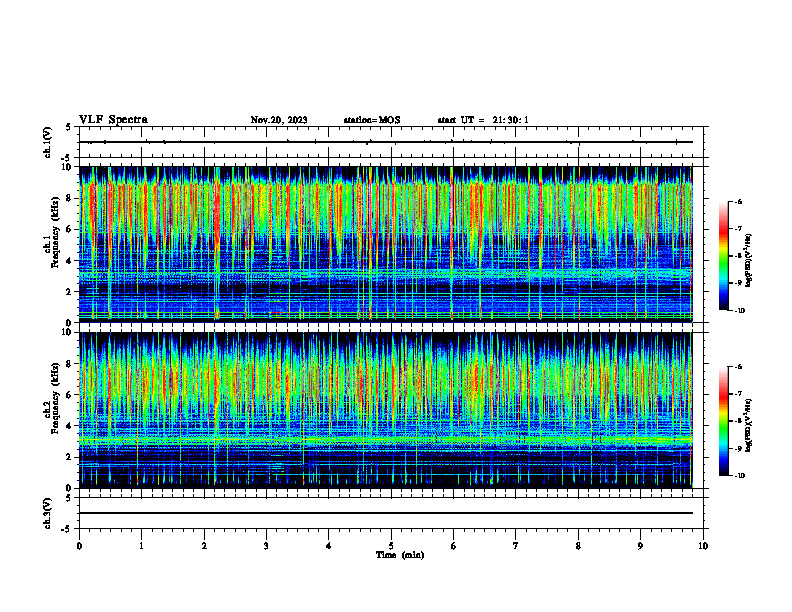This screenshot has height=612, width=792.
Task: Click time axis tick label "8"
Action: click(x=578, y=546)
